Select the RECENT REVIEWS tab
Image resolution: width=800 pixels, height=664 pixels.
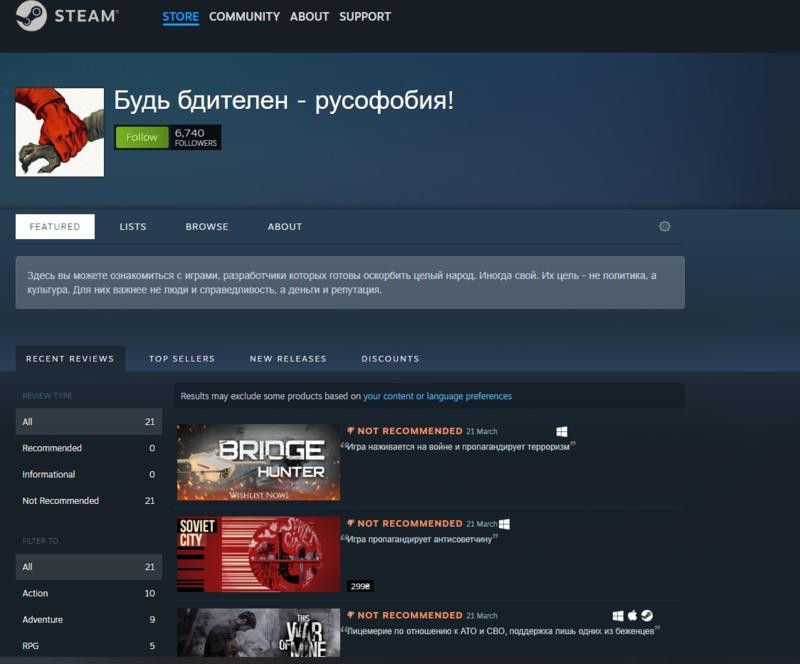70,359
